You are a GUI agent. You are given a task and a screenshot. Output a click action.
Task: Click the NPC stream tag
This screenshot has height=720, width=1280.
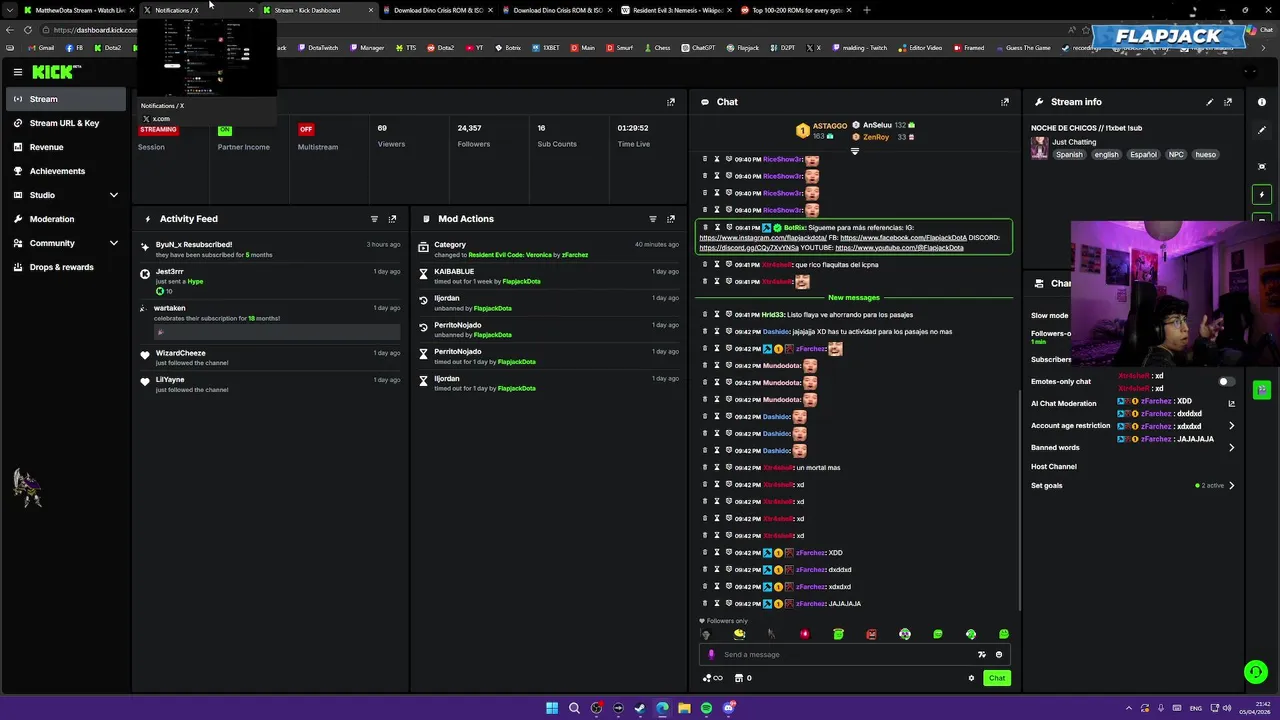1176,155
